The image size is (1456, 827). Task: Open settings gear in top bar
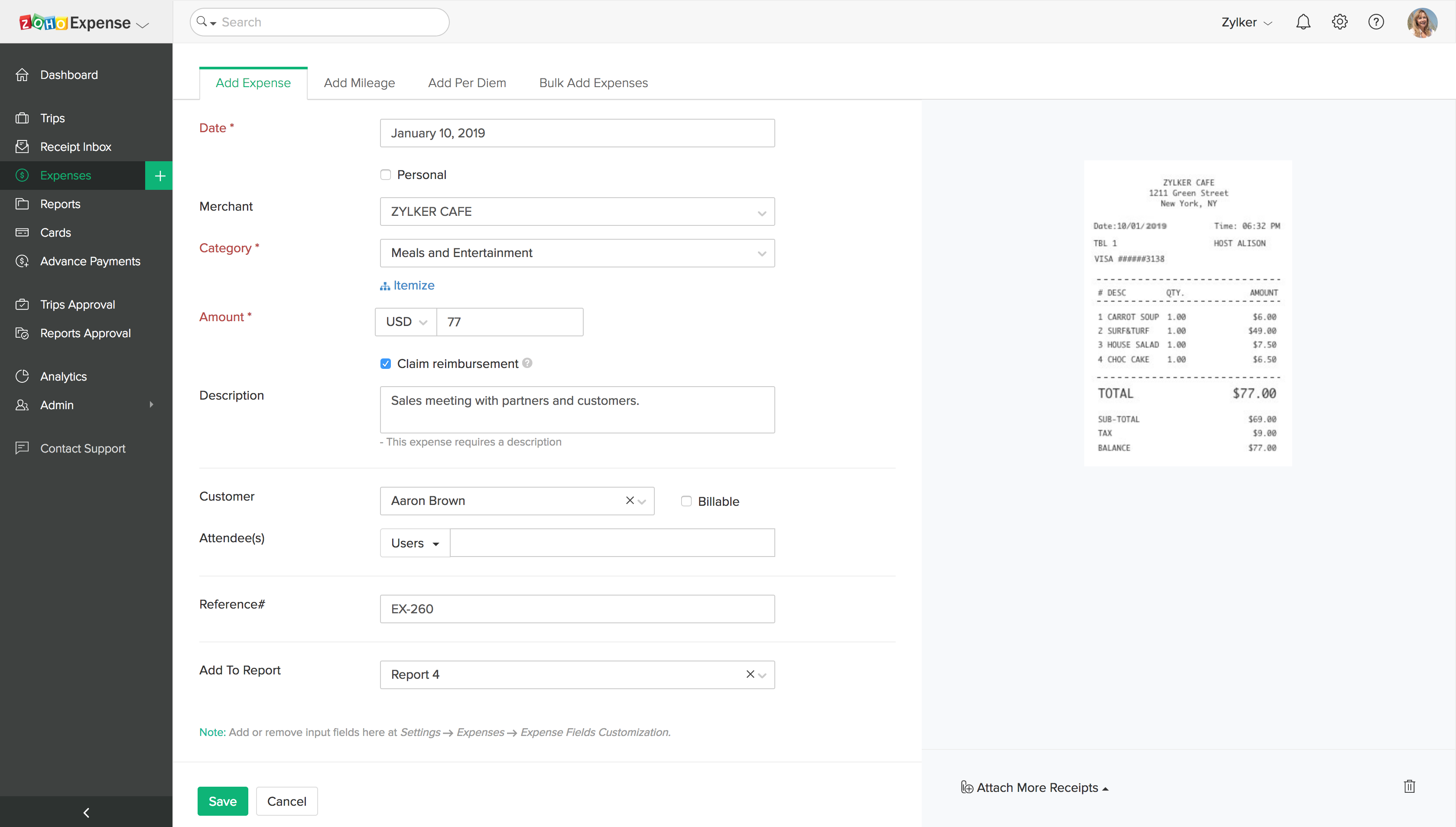(1339, 22)
